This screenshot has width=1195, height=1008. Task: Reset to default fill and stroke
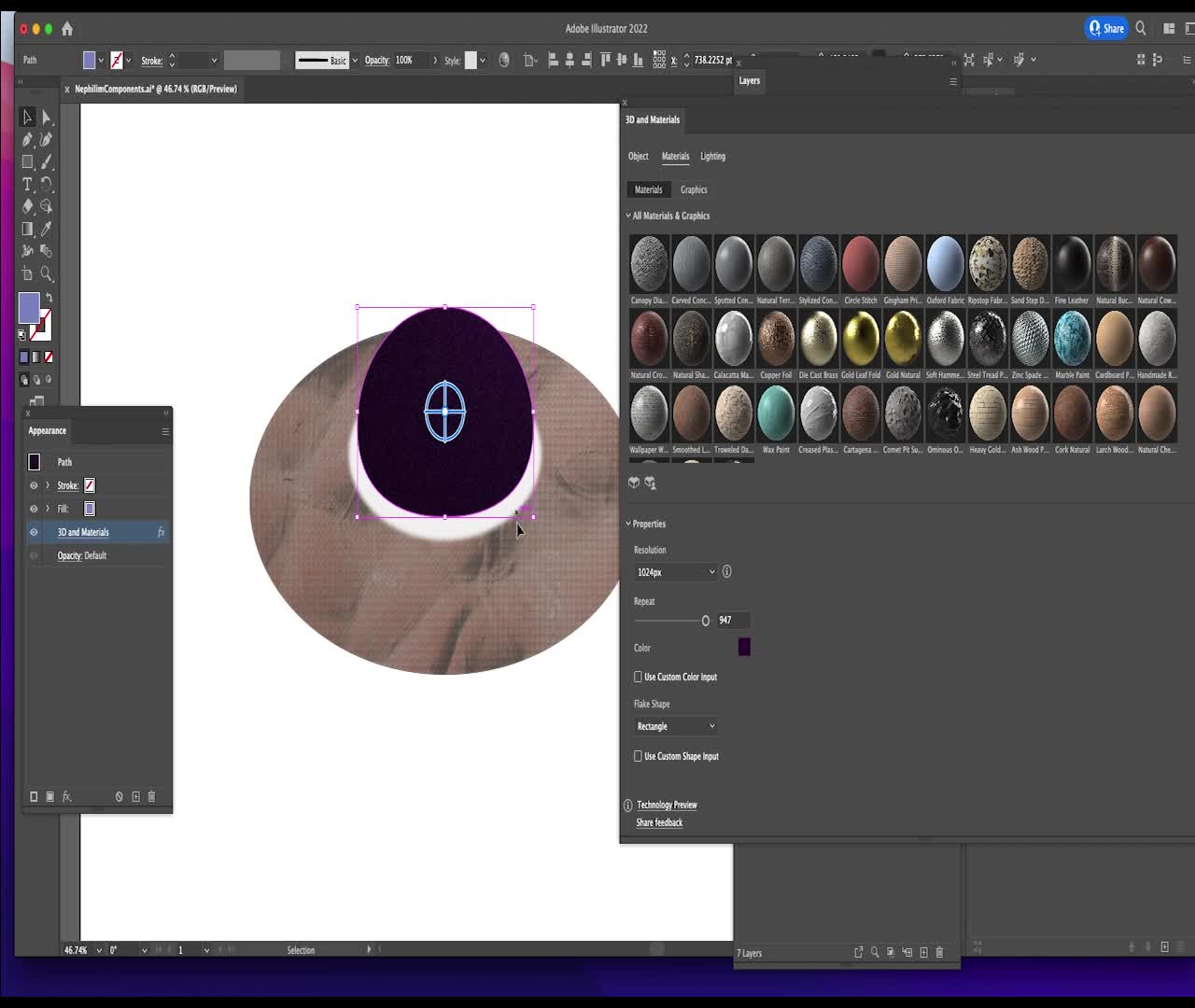22,334
